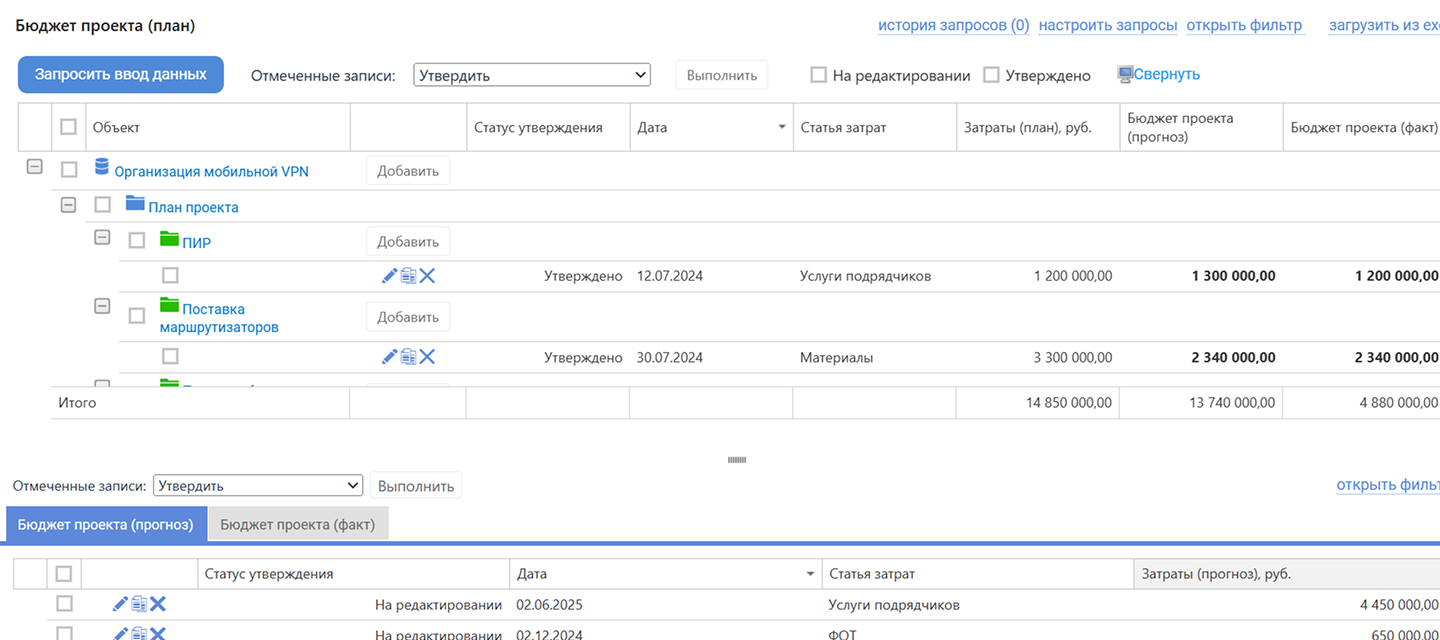Delete the Материалы record dated 30.07.2024
1440x640 pixels.
(427, 356)
